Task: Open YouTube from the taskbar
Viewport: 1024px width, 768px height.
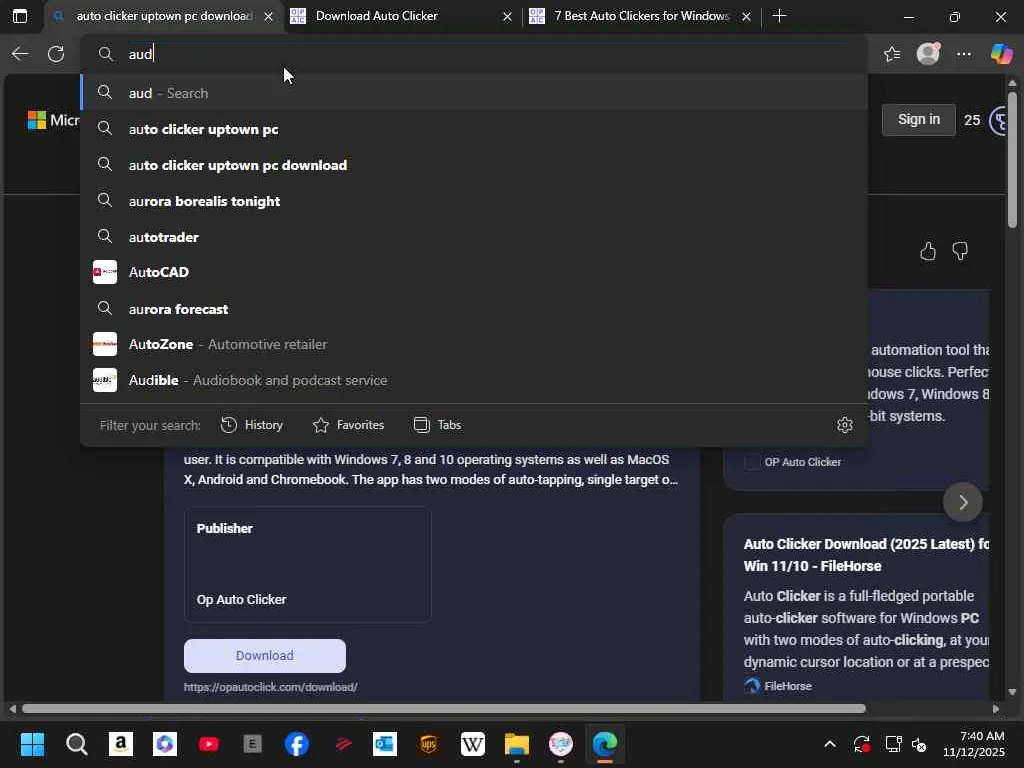Action: pos(209,744)
